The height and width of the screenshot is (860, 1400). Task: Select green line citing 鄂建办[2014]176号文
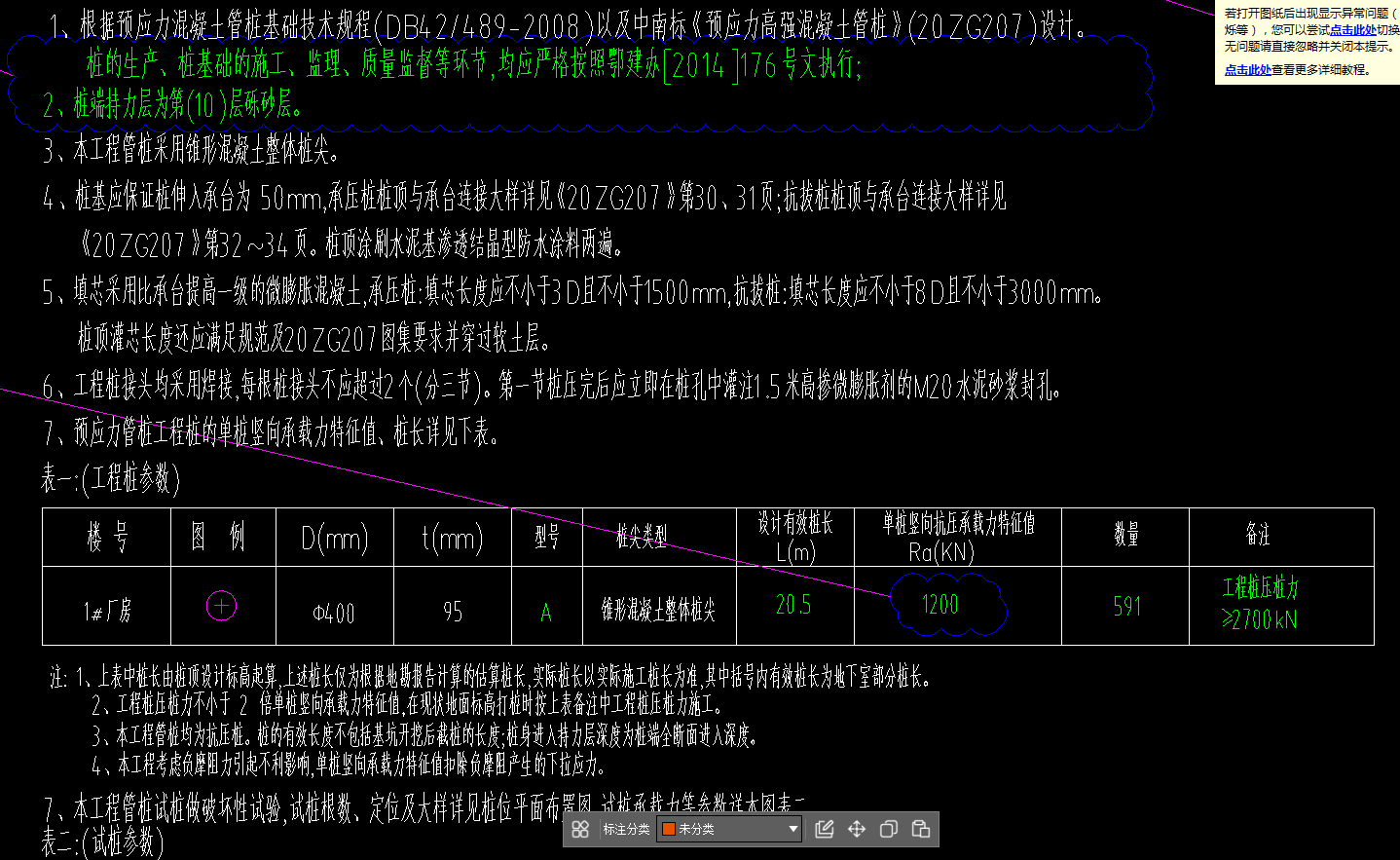(474, 64)
